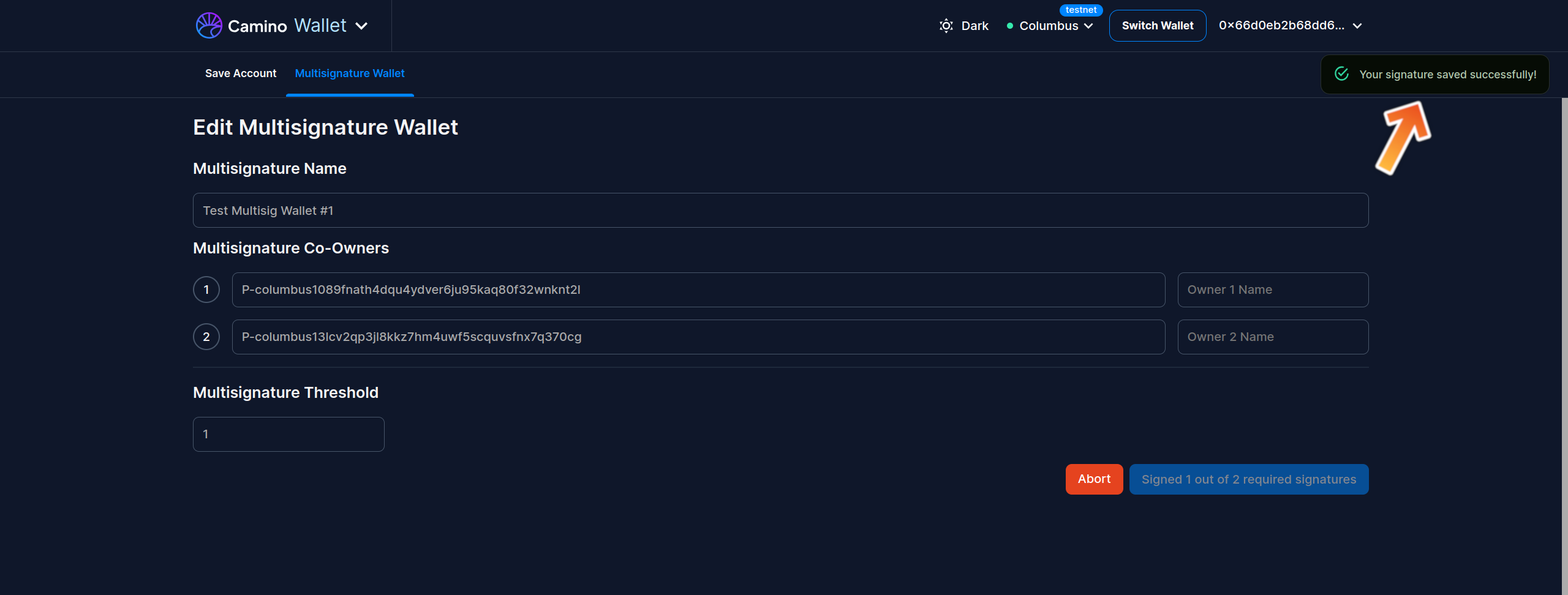Click the Owner 1 Name field
Image resolution: width=1568 pixels, height=595 pixels.
click(x=1273, y=290)
